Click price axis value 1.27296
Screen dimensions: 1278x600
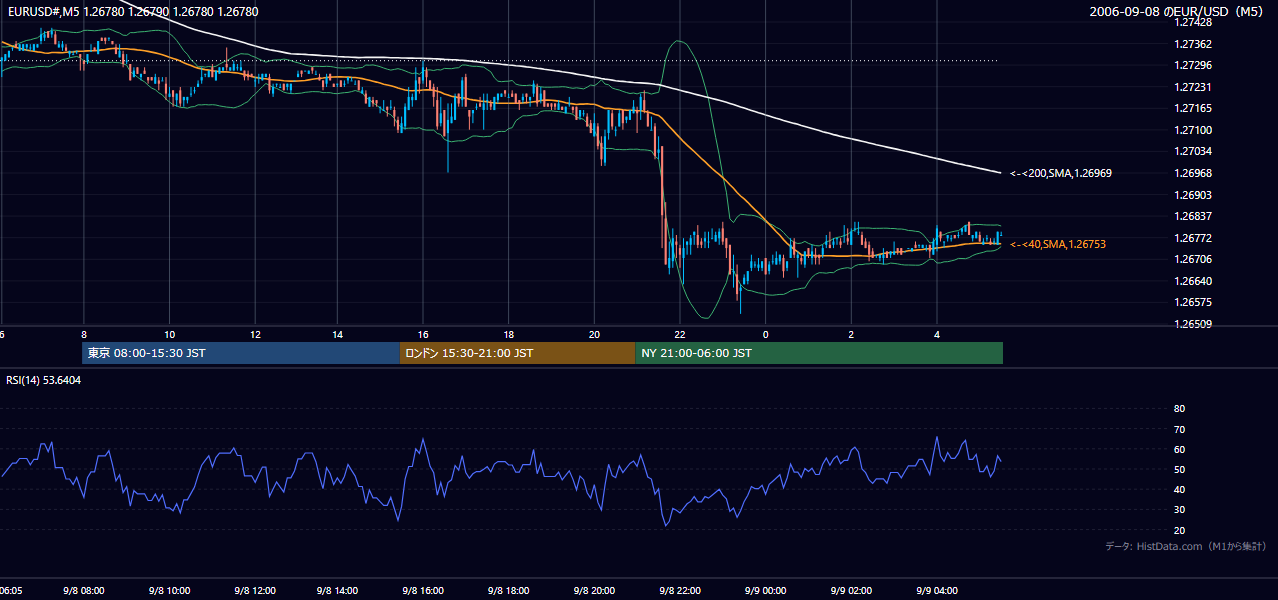coord(1193,65)
